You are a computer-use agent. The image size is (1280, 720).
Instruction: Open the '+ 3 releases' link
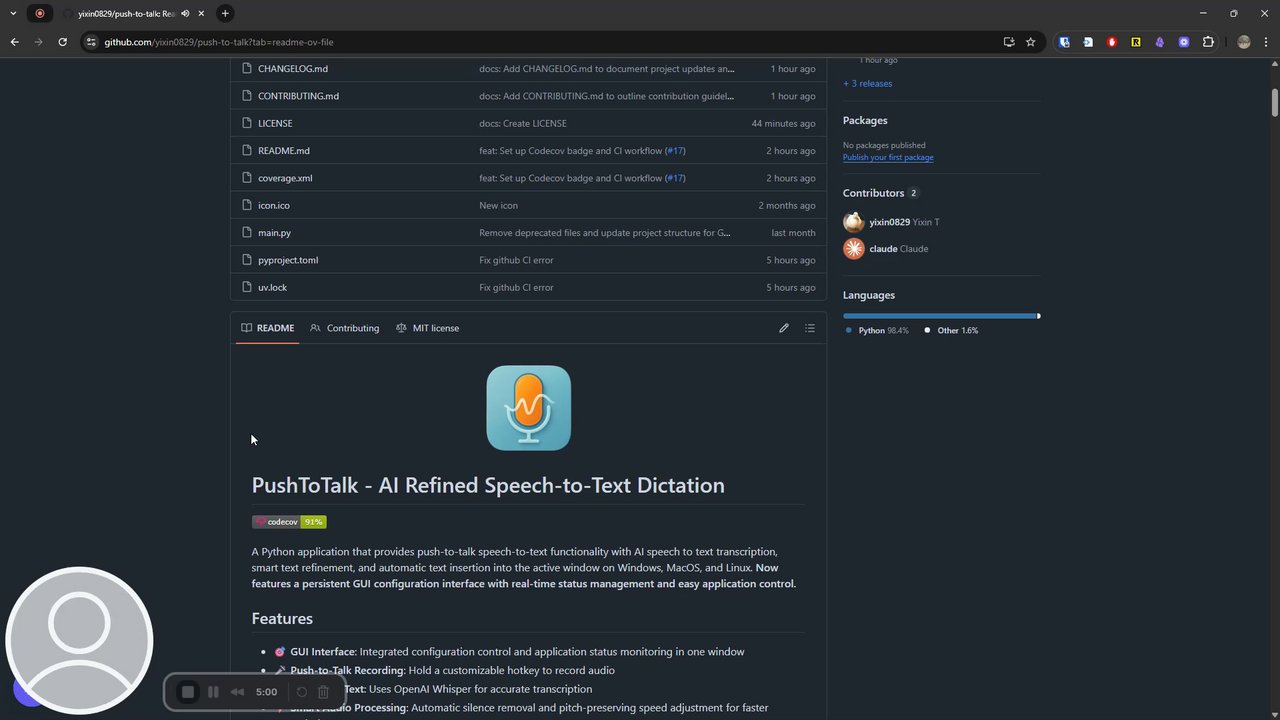868,83
